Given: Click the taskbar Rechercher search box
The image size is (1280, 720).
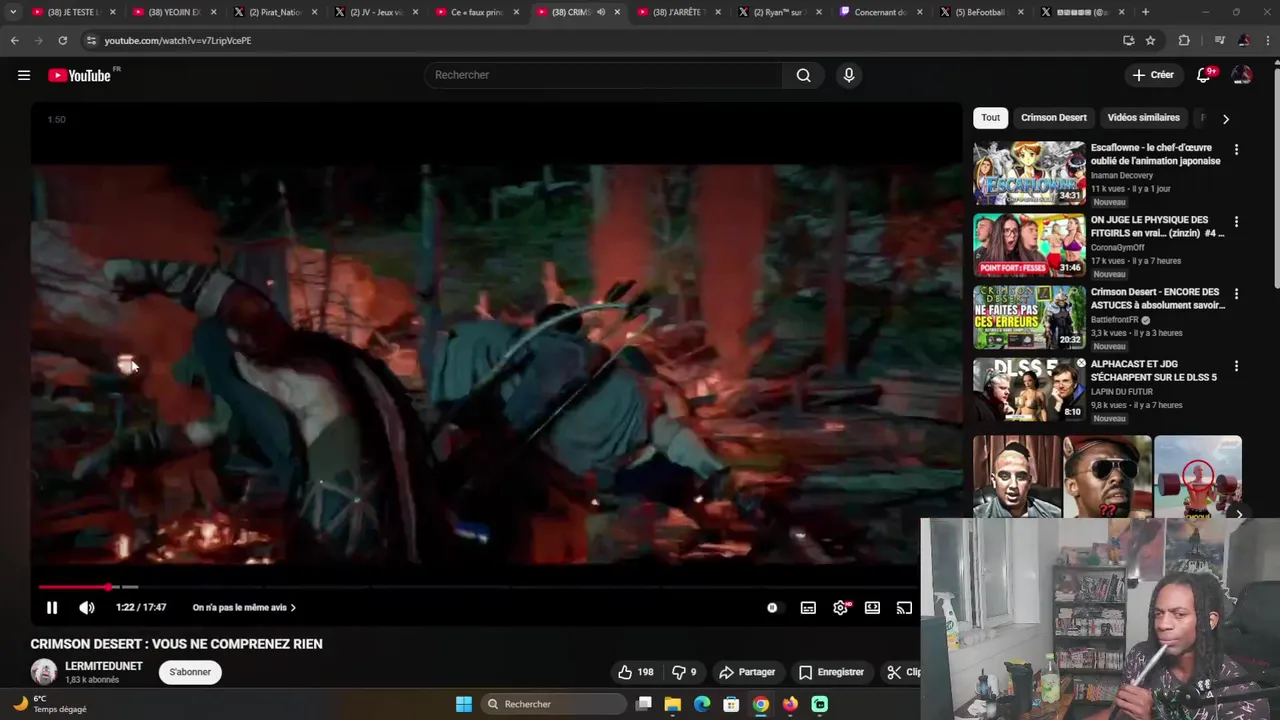Looking at the screenshot, I should [553, 704].
